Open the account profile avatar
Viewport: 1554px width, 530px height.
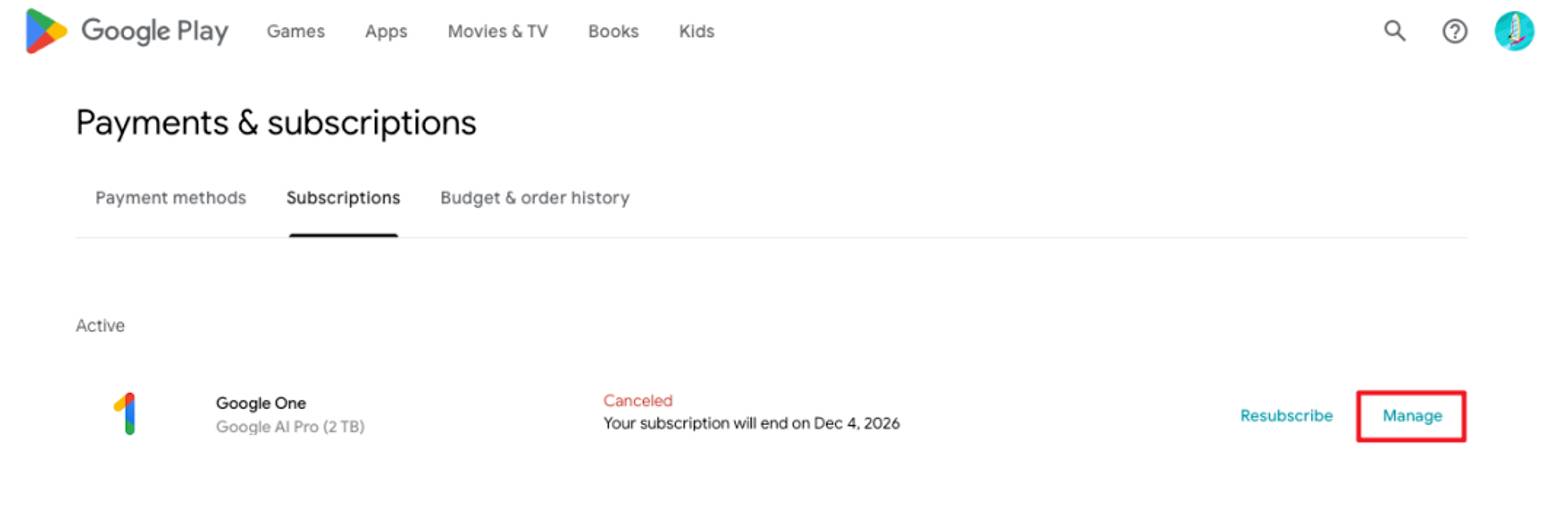pos(1513,31)
